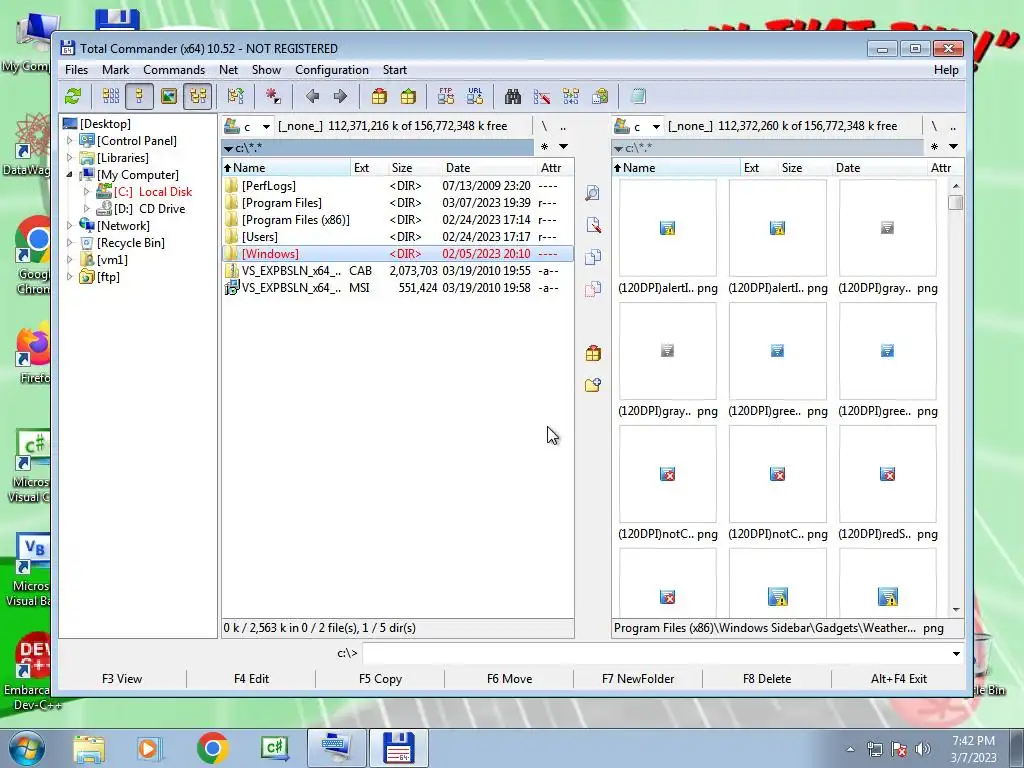Open left panel favorites asterisk button

click(545, 147)
